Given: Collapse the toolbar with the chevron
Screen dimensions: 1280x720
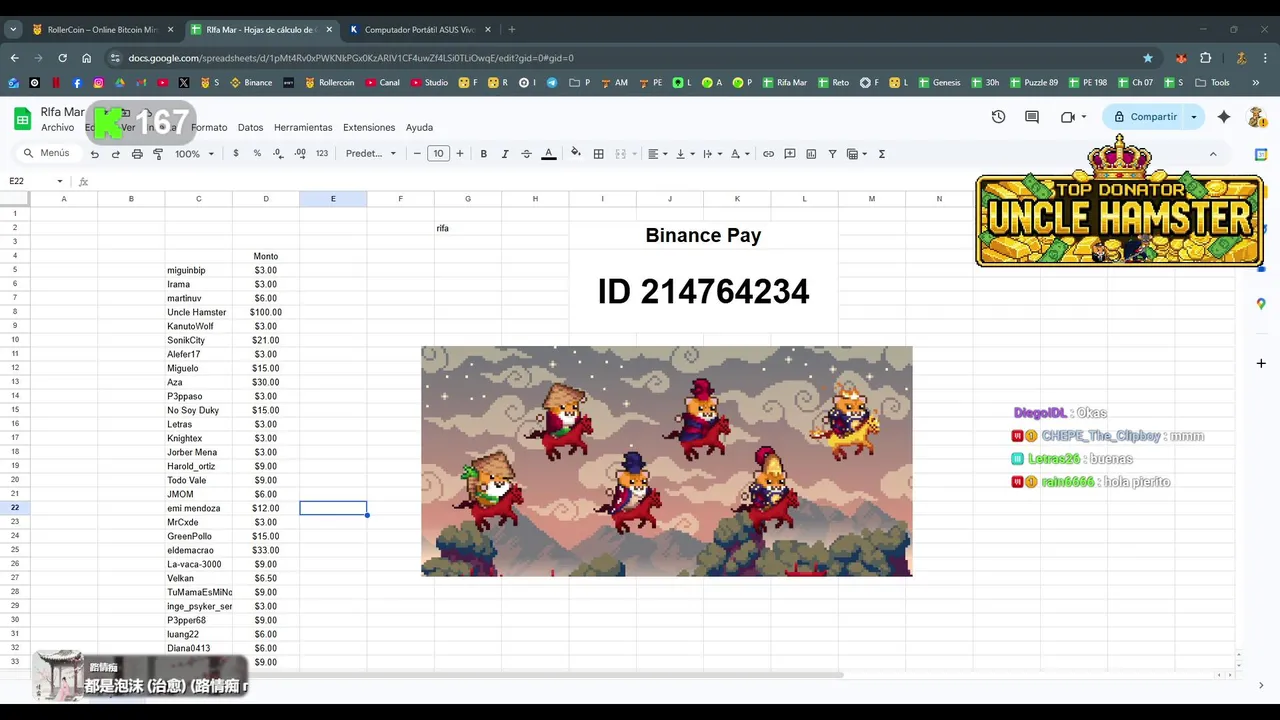Looking at the screenshot, I should point(1213,154).
